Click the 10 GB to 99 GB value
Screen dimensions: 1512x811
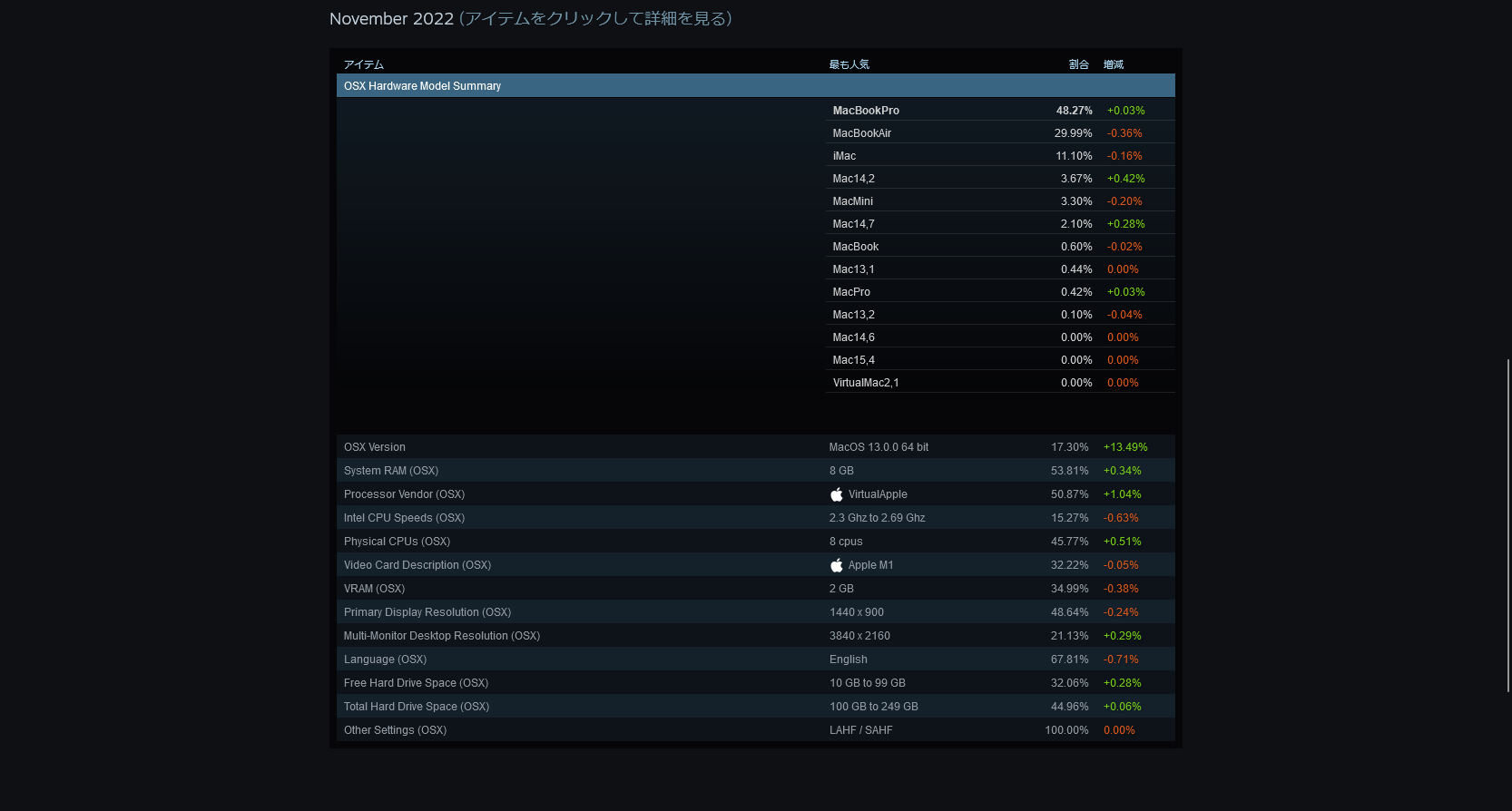coord(868,683)
